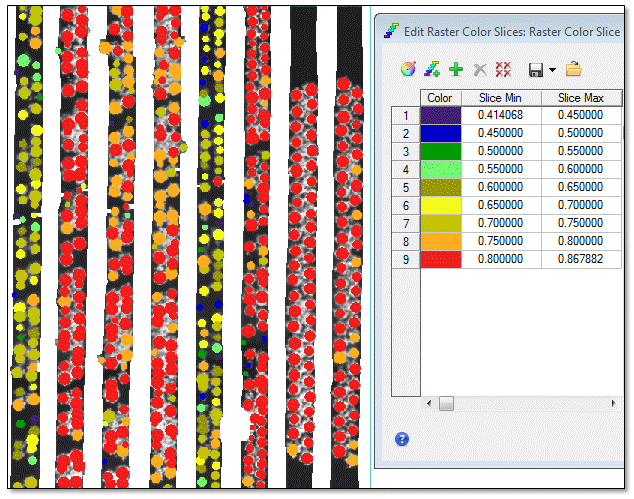This screenshot has height=499, width=634.
Task: Open help with blue question mark
Action: pos(402,438)
